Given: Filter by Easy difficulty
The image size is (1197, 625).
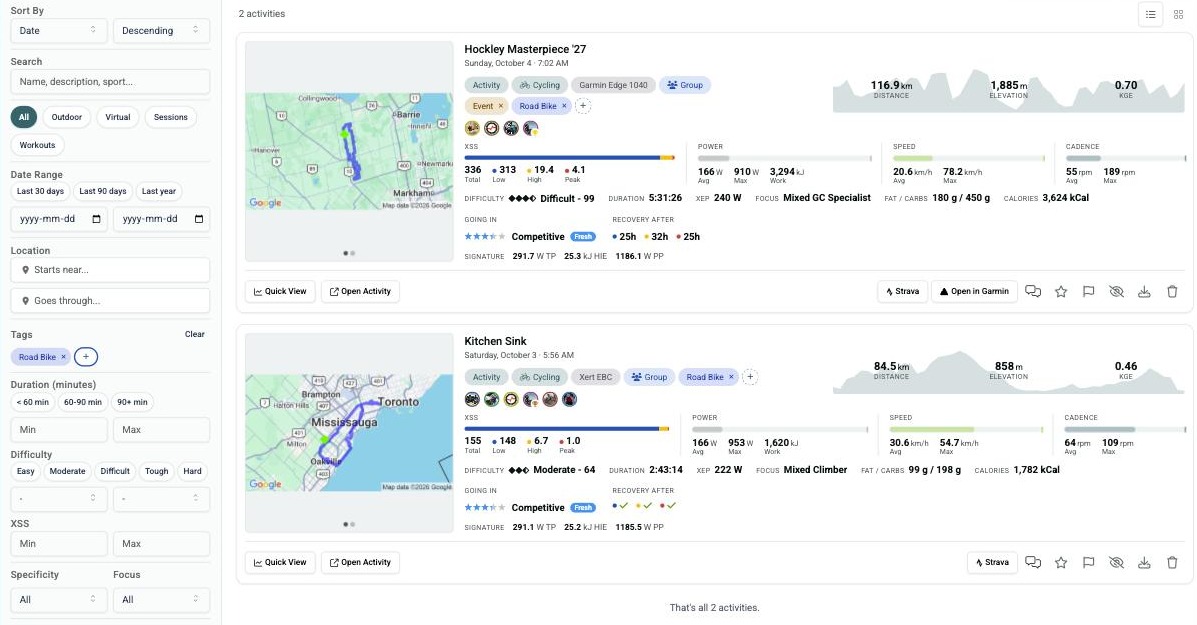Looking at the screenshot, I should point(25,472).
